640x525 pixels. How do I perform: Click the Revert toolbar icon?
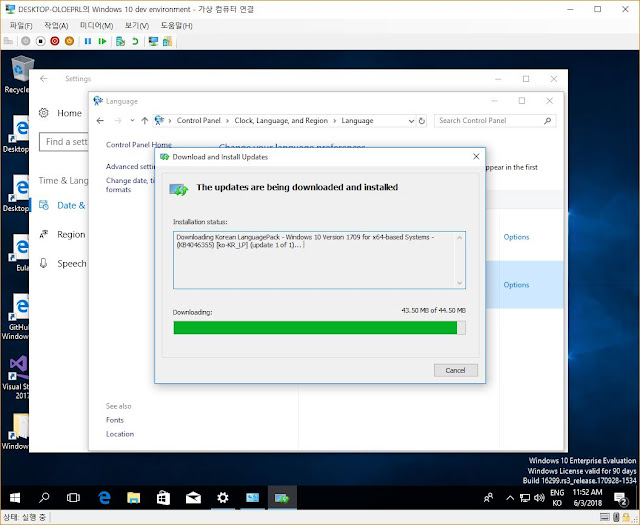pos(135,41)
